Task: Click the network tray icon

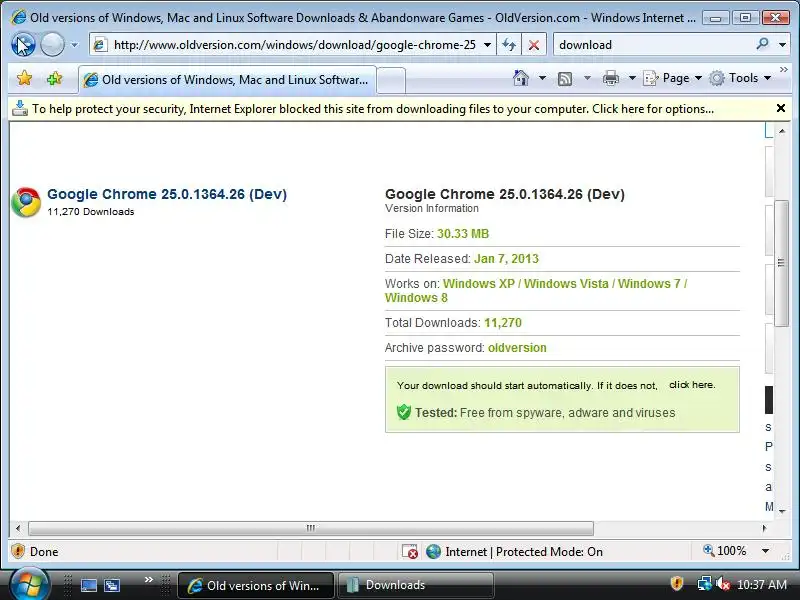Action: click(705, 584)
